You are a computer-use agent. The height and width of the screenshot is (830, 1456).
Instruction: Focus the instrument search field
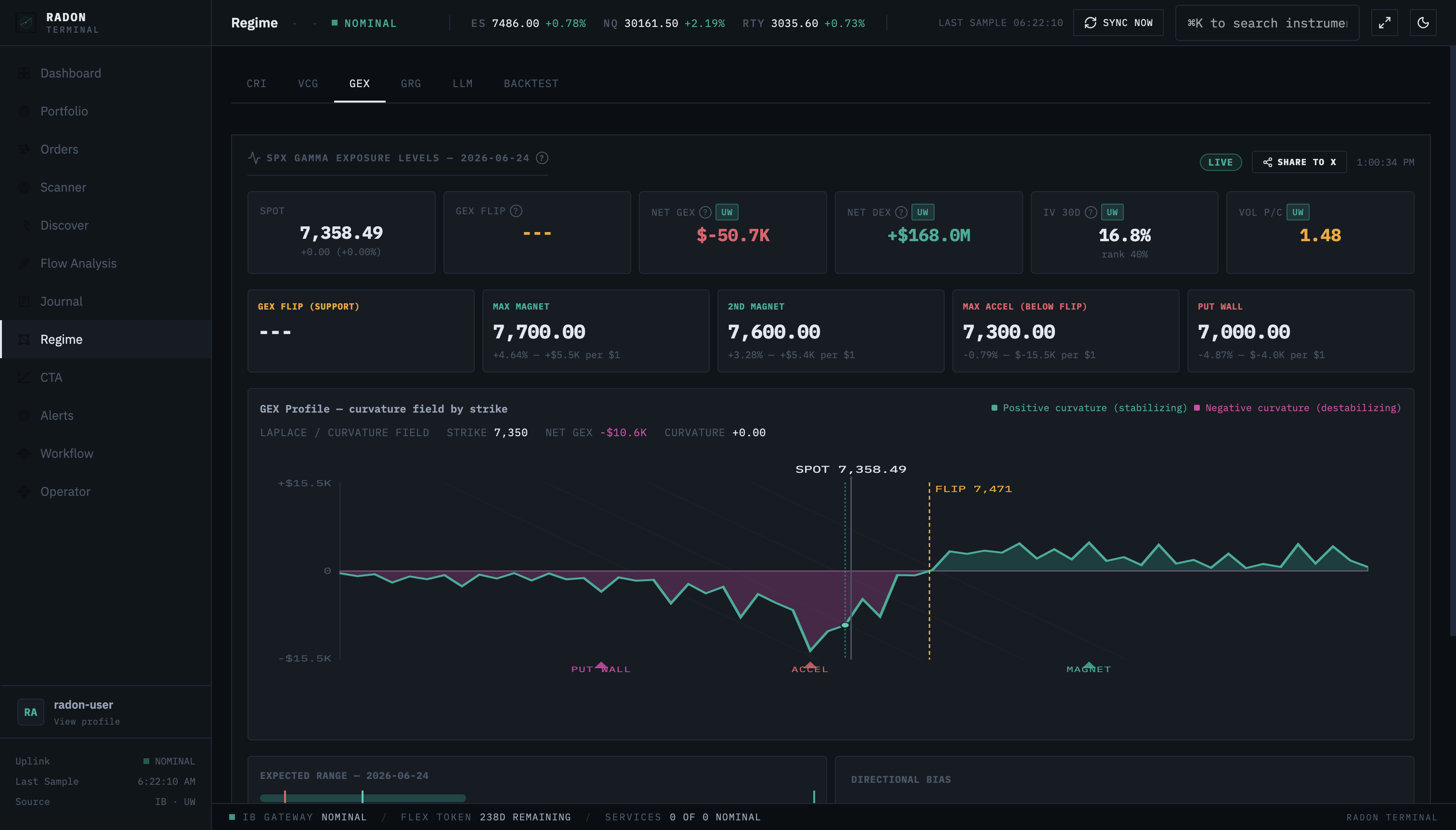pyautogui.click(x=1267, y=23)
